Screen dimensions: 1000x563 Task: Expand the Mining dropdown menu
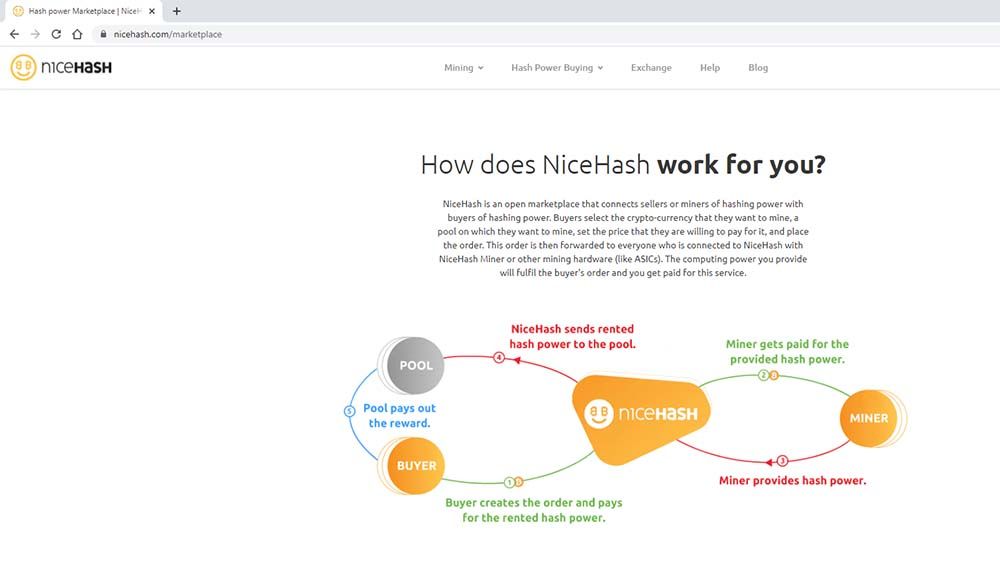(x=463, y=68)
